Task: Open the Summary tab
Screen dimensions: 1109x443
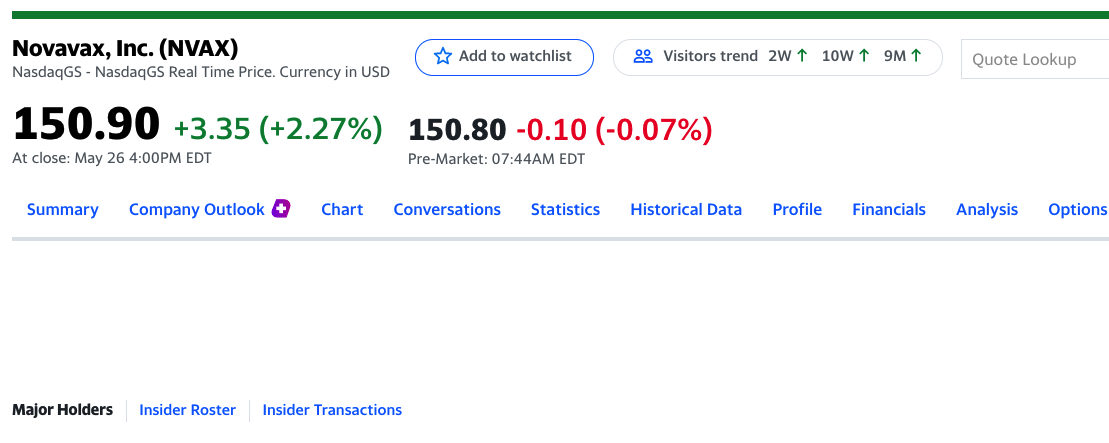Action: pyautogui.click(x=62, y=209)
